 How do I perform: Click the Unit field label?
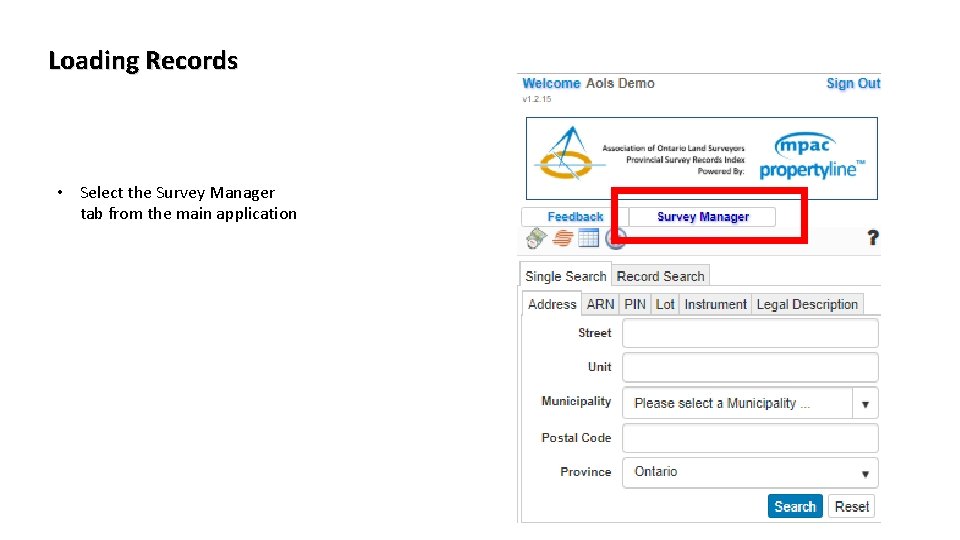click(599, 367)
